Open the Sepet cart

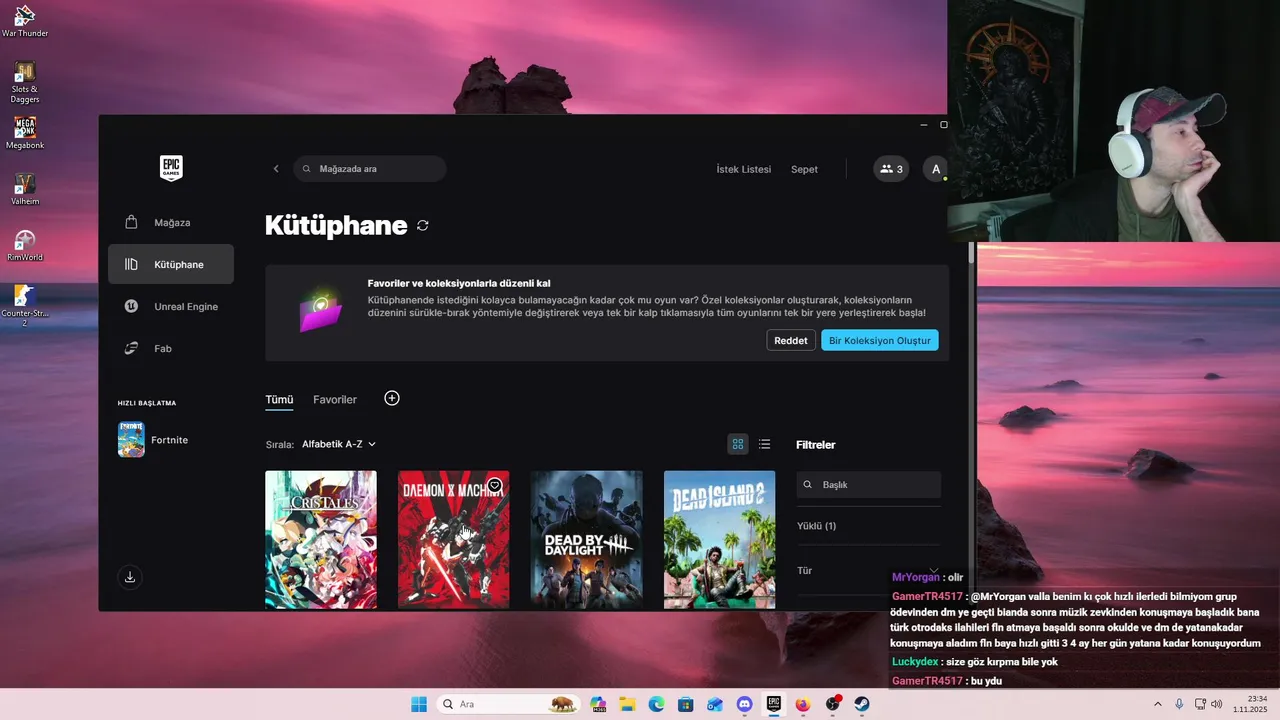[804, 169]
